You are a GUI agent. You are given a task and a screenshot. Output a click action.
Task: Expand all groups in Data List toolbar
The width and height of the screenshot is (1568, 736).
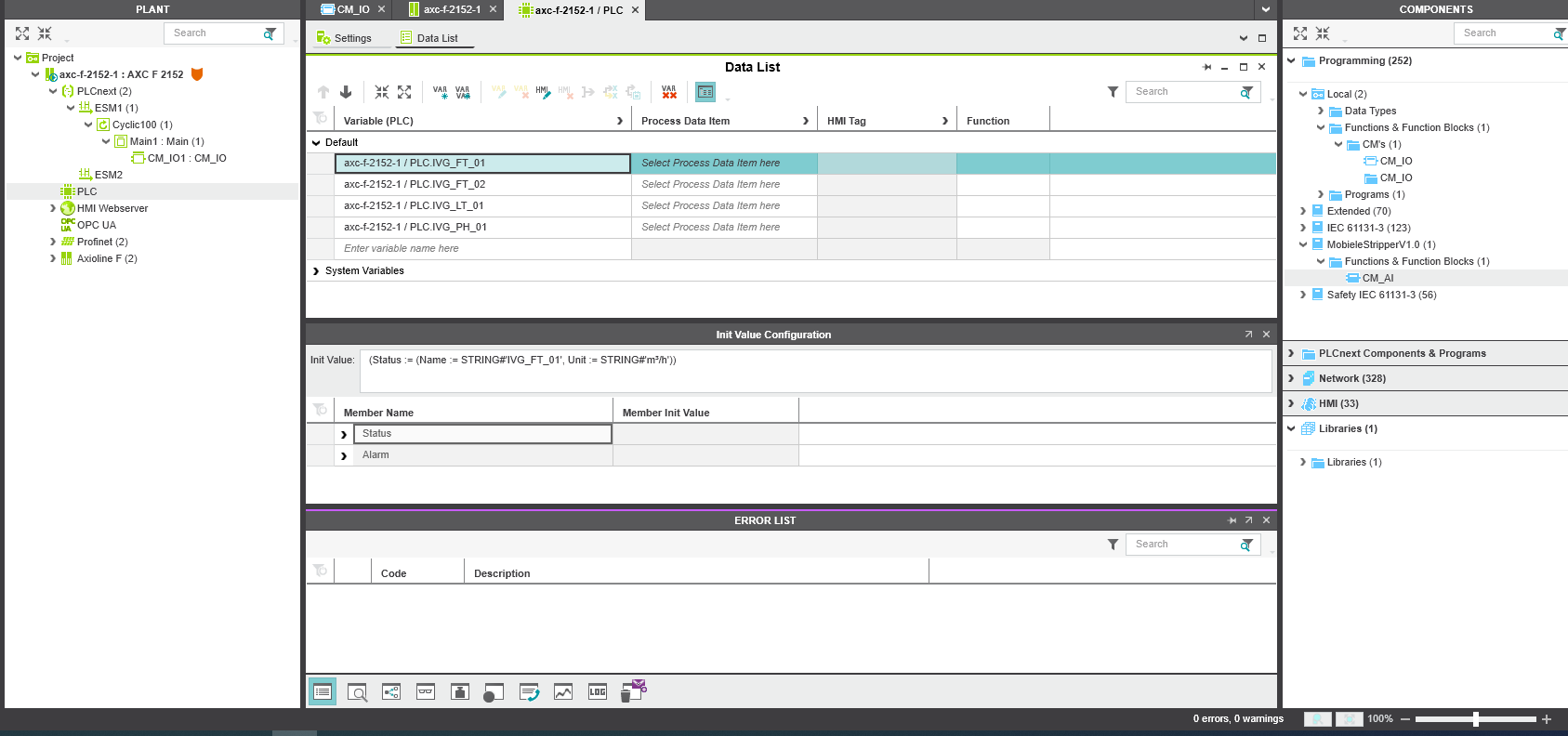(x=404, y=92)
